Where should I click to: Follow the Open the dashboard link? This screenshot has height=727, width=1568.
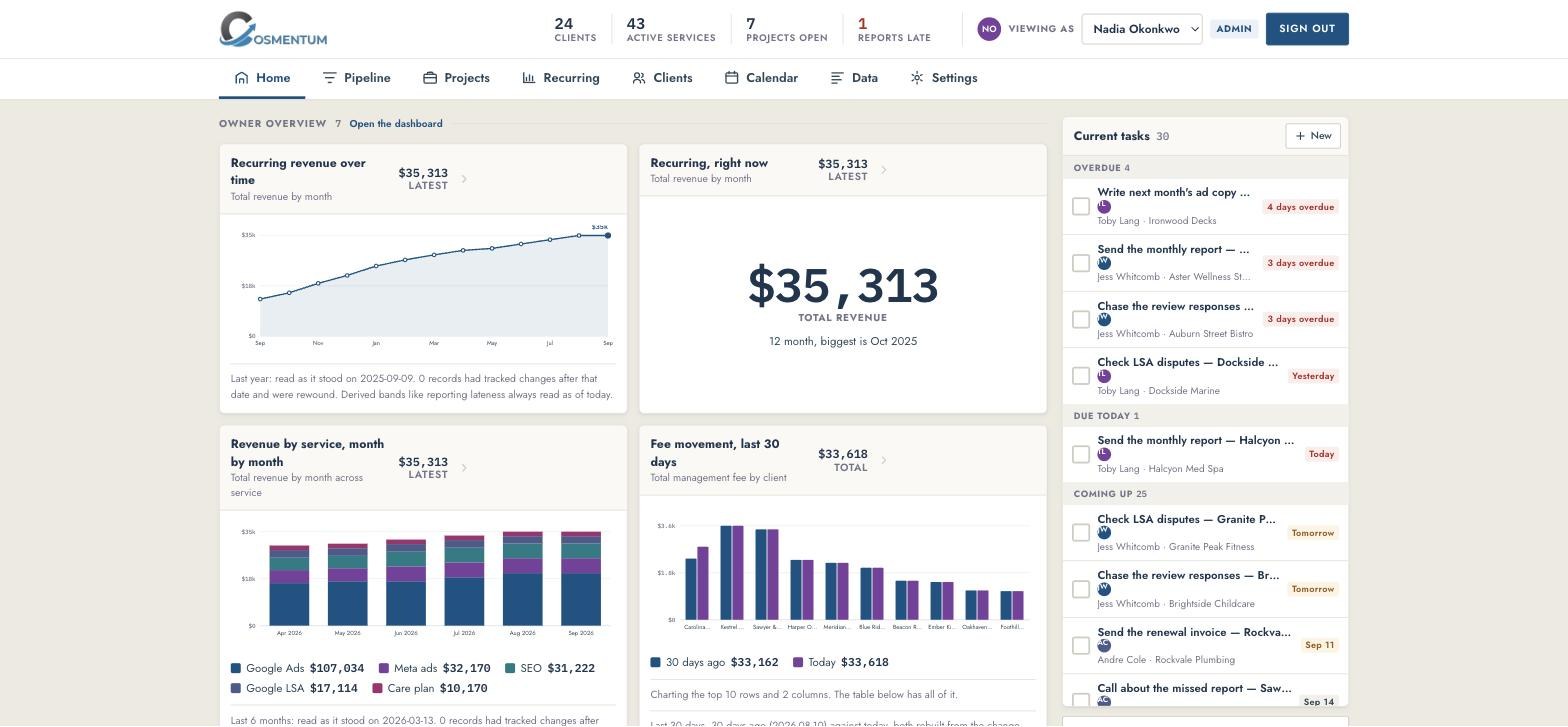396,124
